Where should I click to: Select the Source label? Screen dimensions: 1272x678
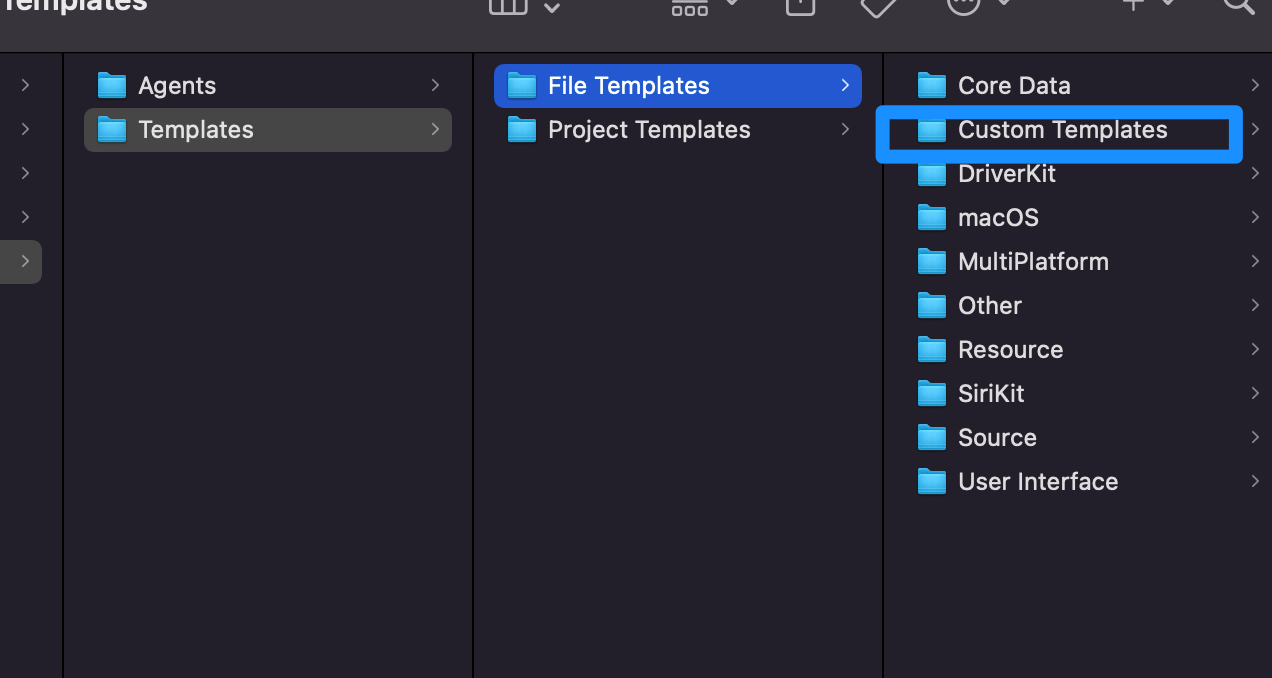click(x=997, y=438)
